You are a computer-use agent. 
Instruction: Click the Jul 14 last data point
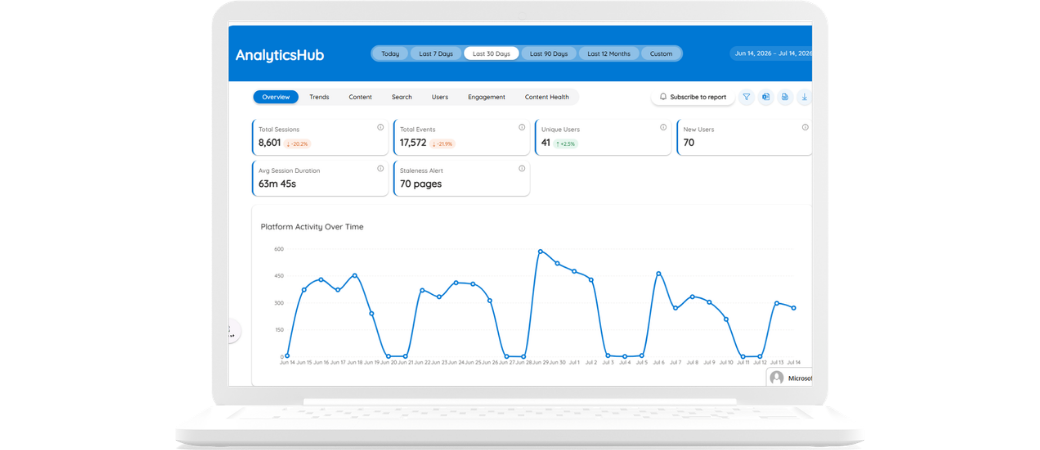click(793, 308)
